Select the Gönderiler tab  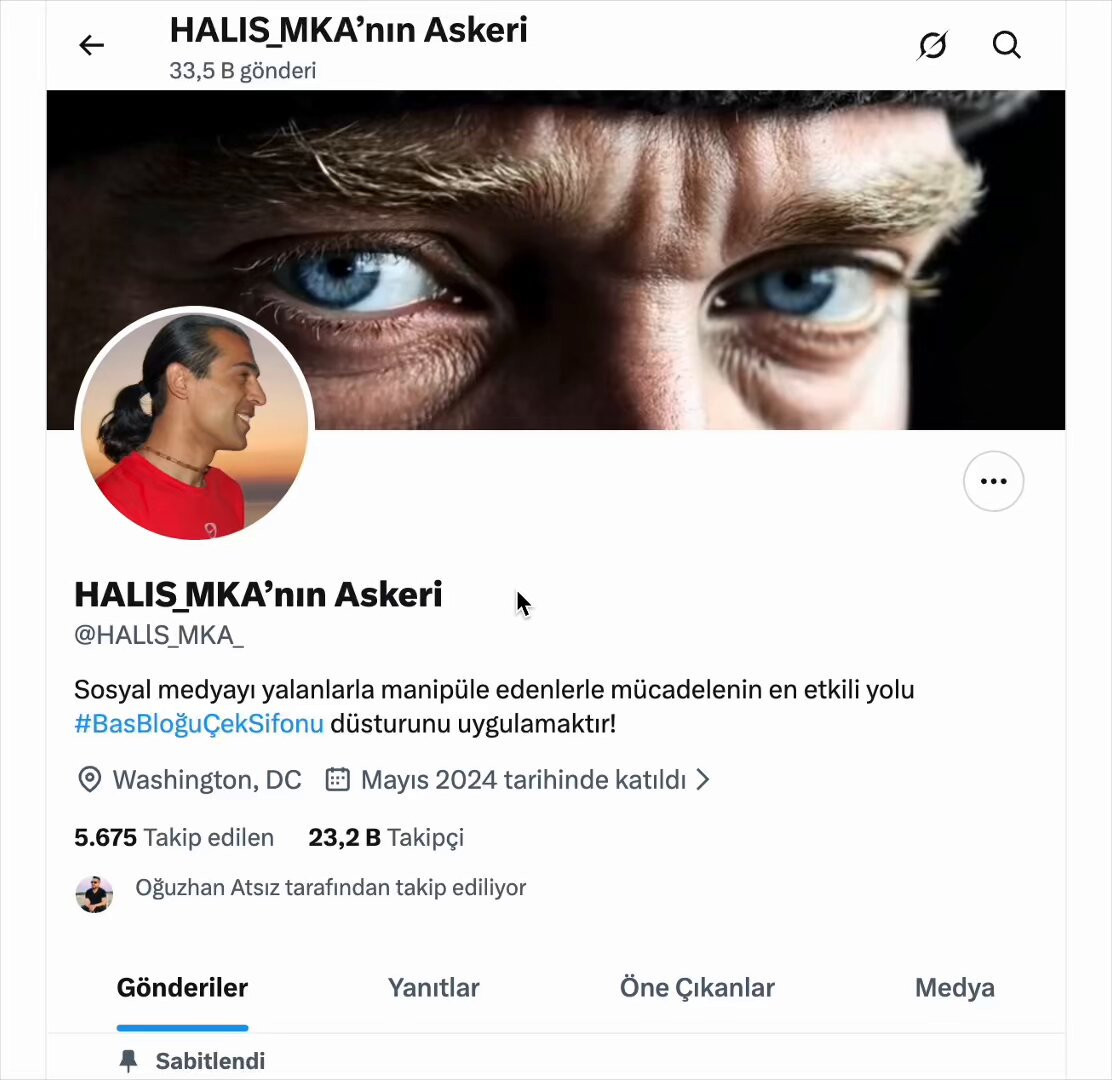(182, 987)
